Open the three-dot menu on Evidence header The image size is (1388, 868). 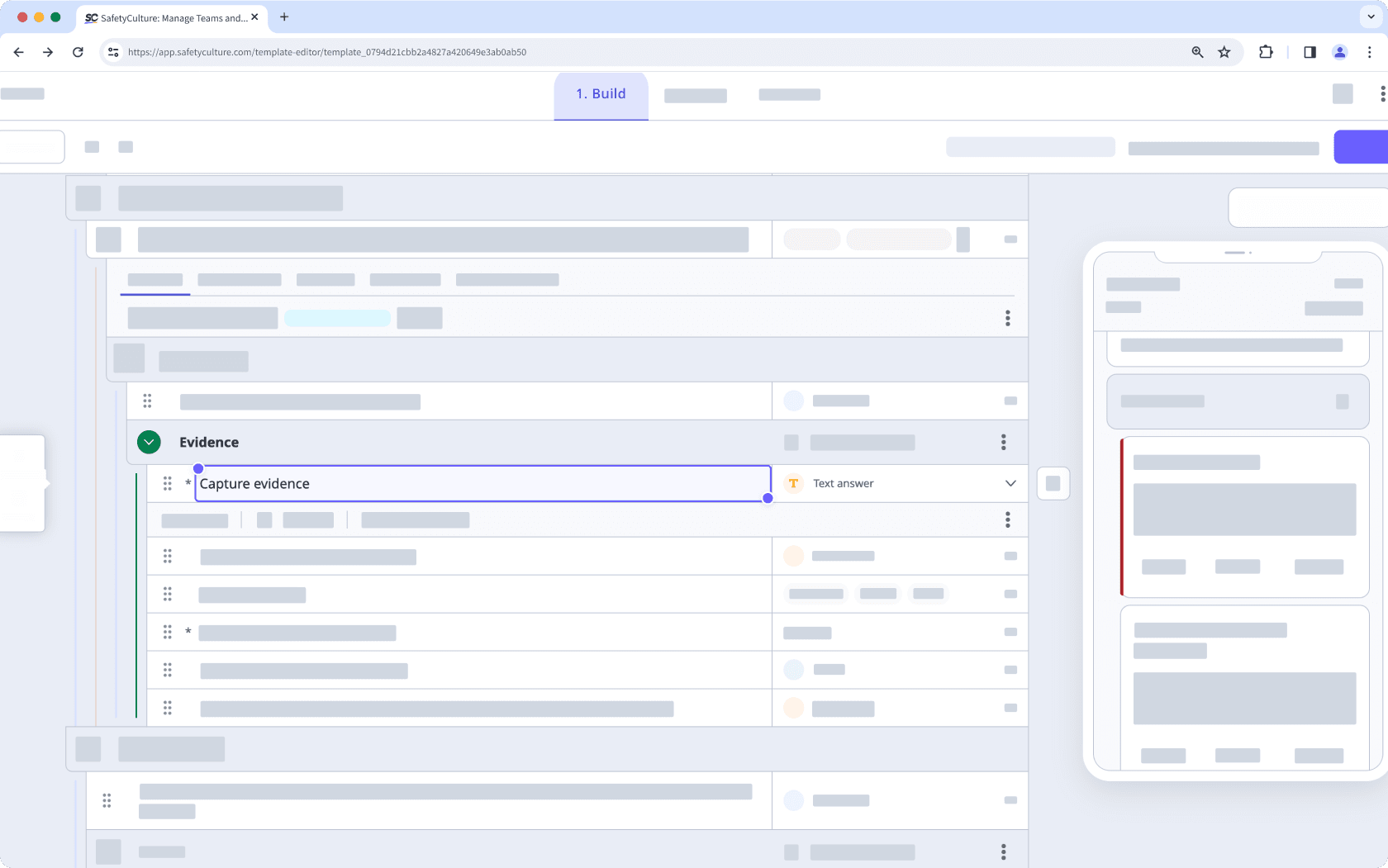tap(1003, 442)
